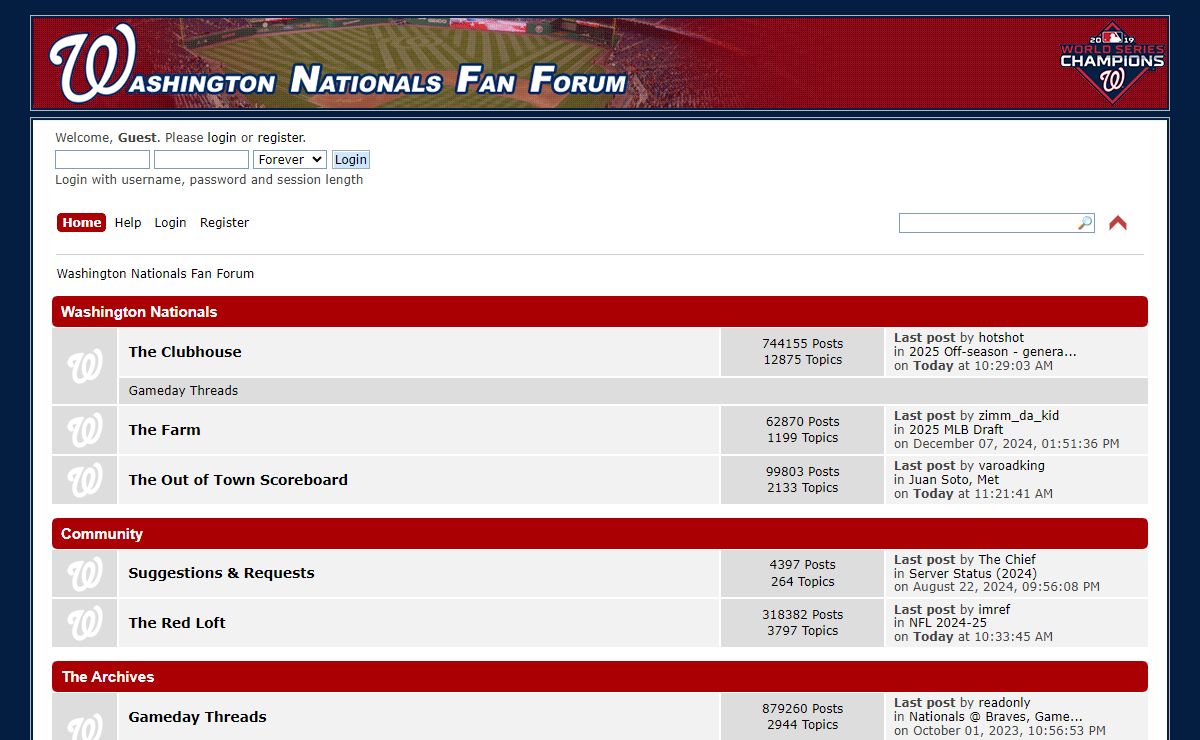Select the Home menu tab
1200x740 pixels.
(x=82, y=223)
